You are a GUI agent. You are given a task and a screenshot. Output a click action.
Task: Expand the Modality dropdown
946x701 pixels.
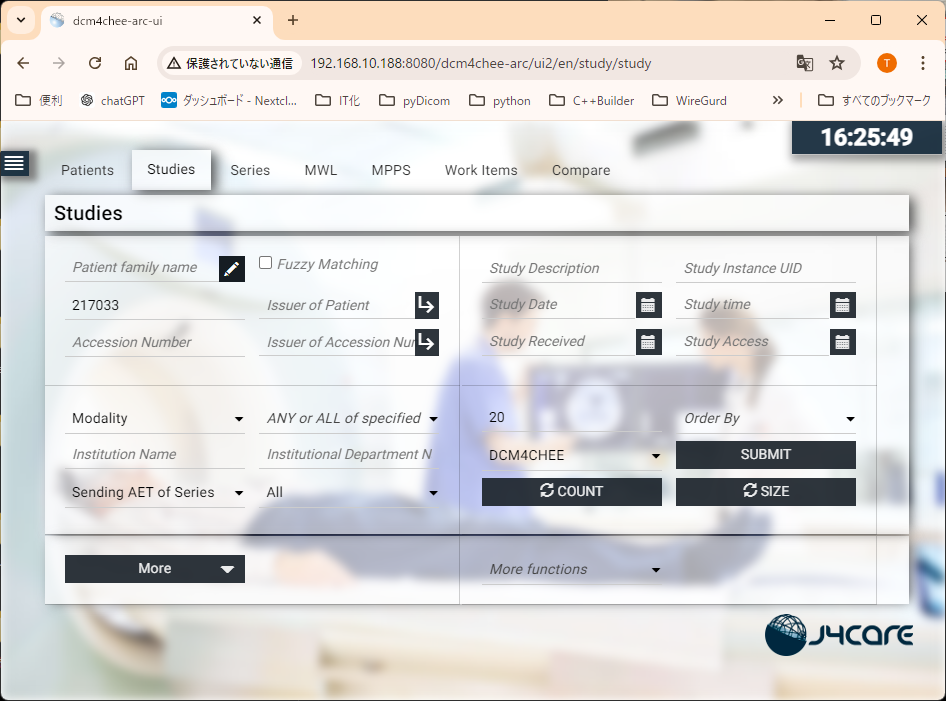pos(155,419)
